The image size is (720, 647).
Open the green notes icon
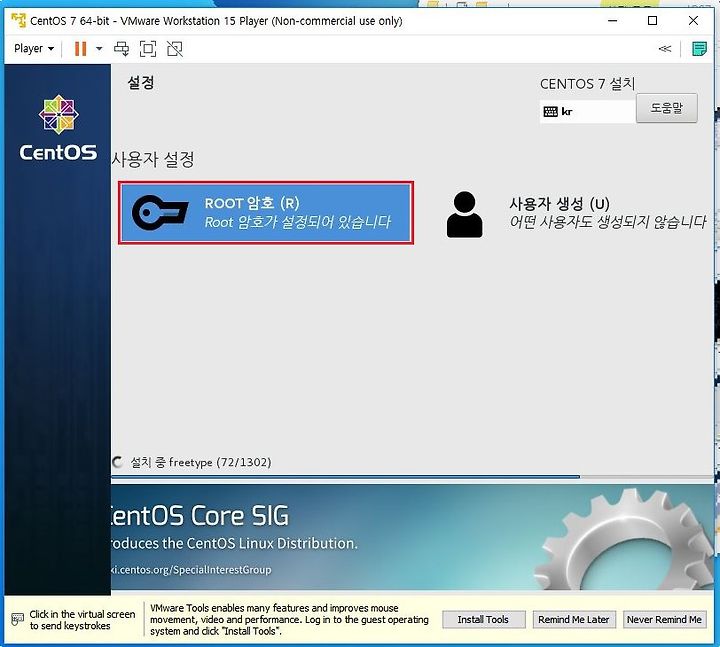pyautogui.click(x=699, y=49)
